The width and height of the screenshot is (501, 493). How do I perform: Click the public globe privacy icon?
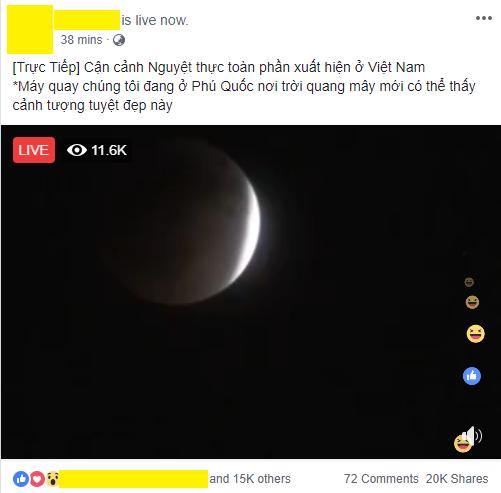(x=119, y=40)
